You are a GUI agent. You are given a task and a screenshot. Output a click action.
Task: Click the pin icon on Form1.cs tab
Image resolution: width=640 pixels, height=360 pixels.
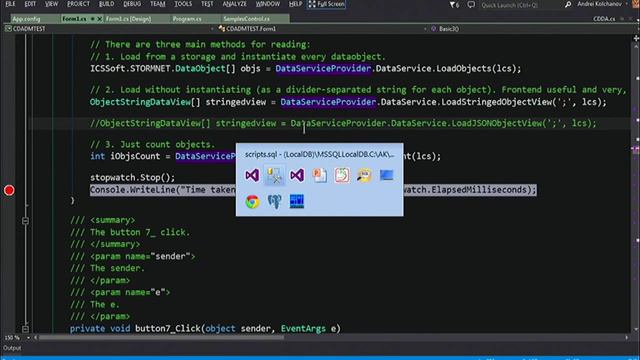point(93,19)
